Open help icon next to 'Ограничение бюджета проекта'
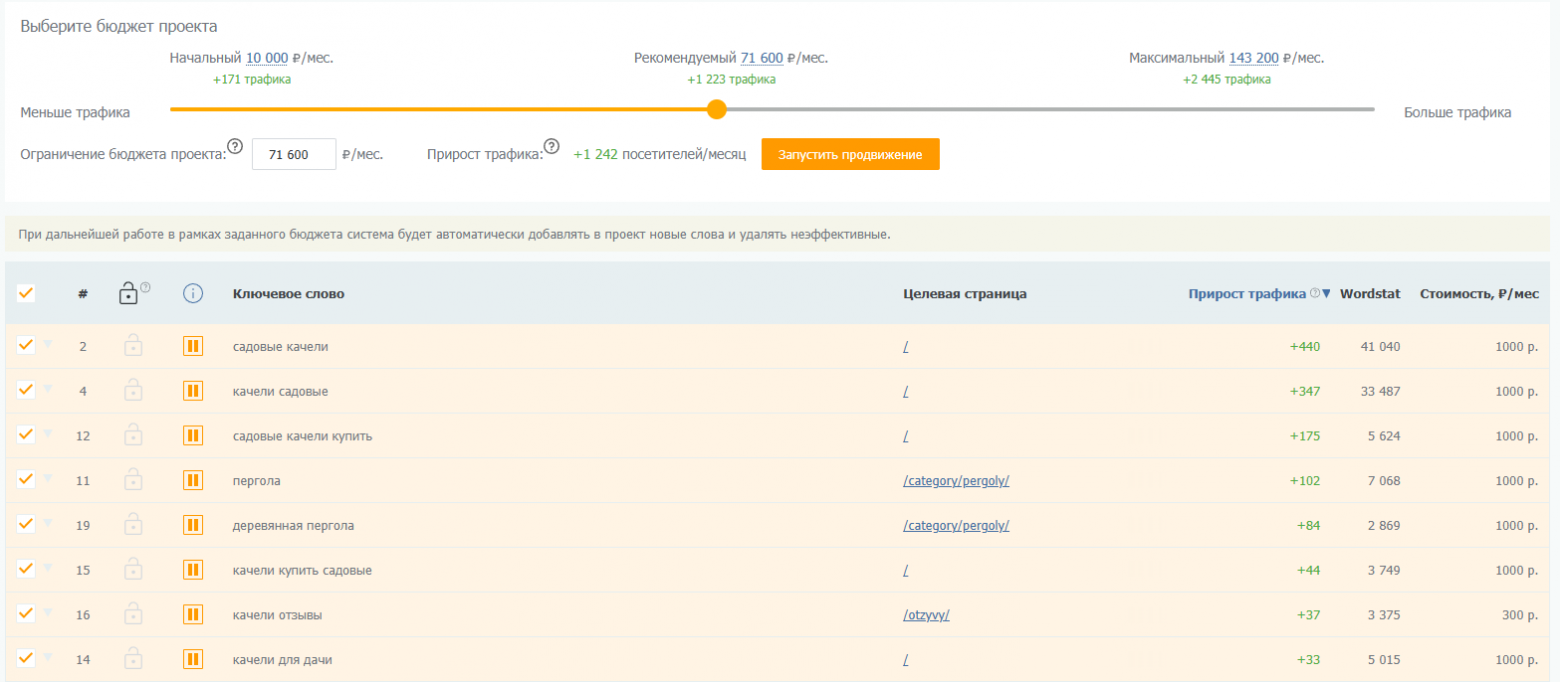 (x=235, y=147)
